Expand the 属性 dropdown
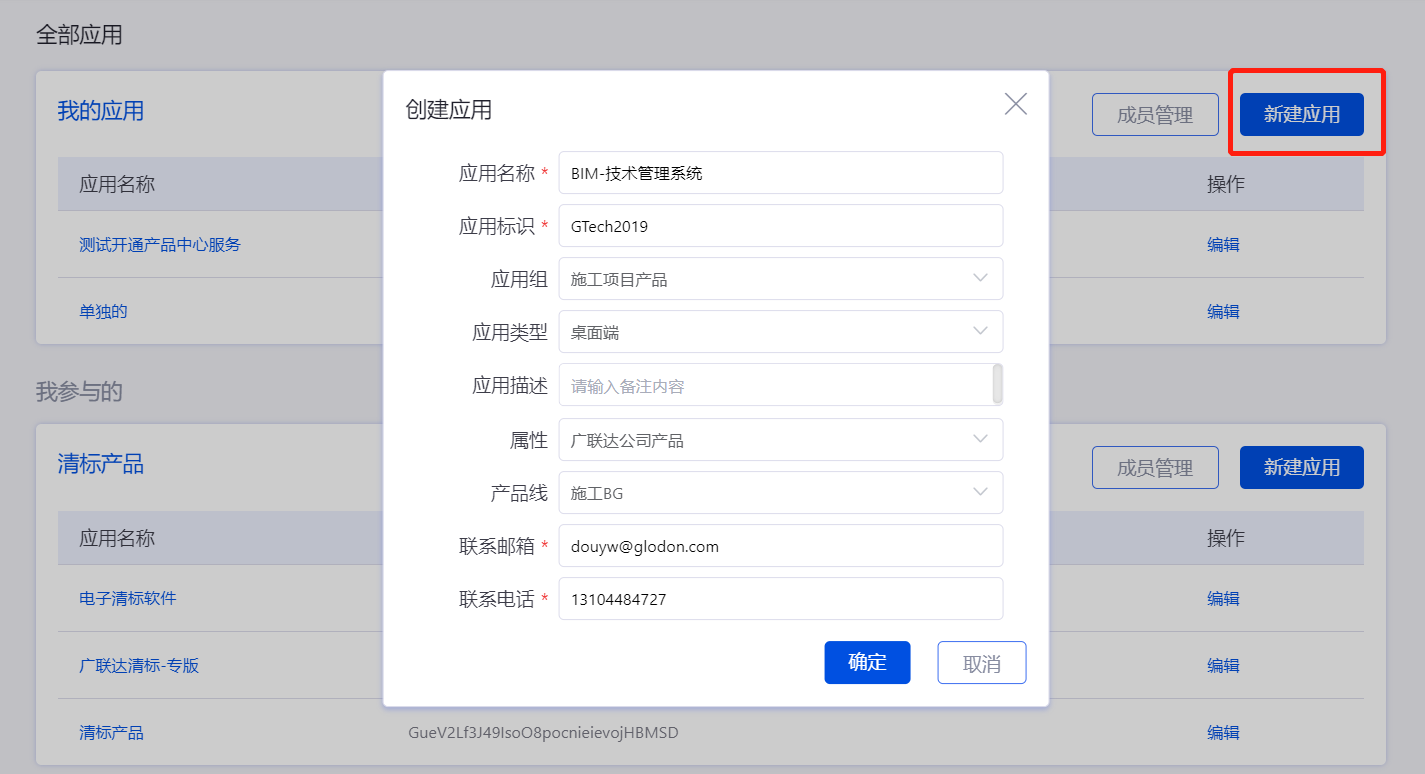 [780, 440]
